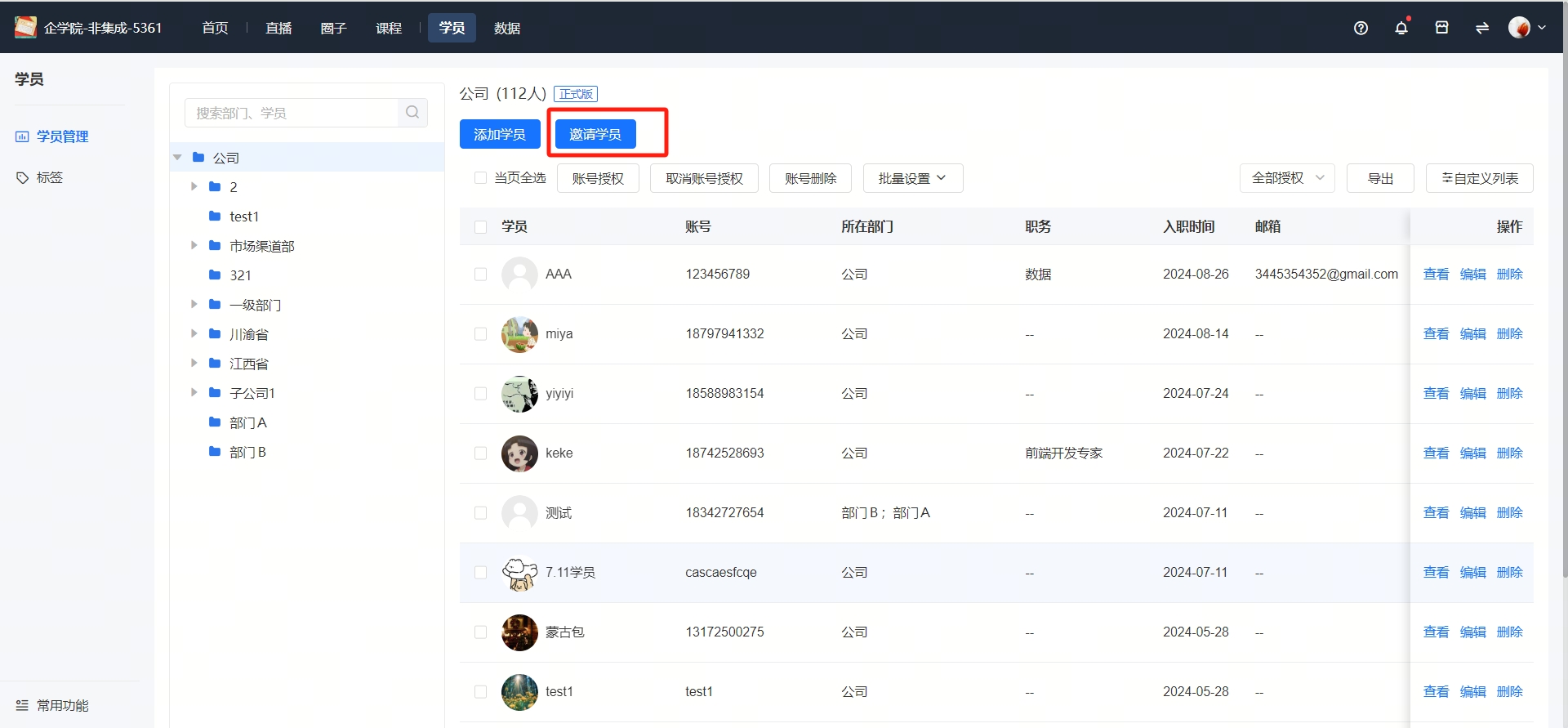1568x728 pixels.
Task: Click the 学员管理 sidebar icon
Action: pyautogui.click(x=22, y=136)
